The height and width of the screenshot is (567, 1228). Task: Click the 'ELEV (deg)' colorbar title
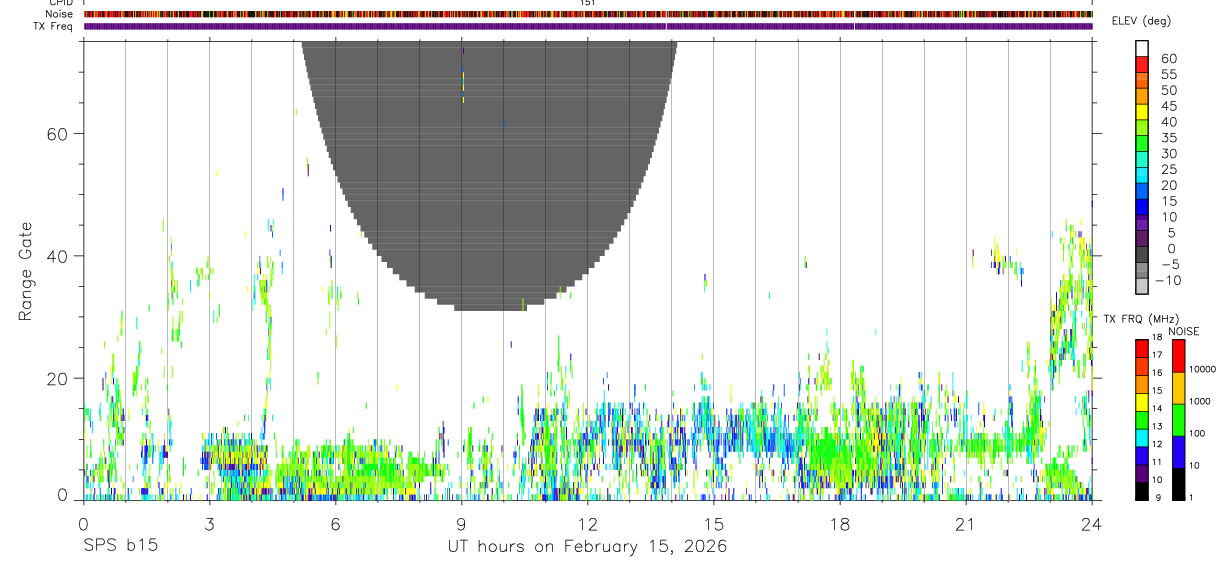[x=1141, y=21]
